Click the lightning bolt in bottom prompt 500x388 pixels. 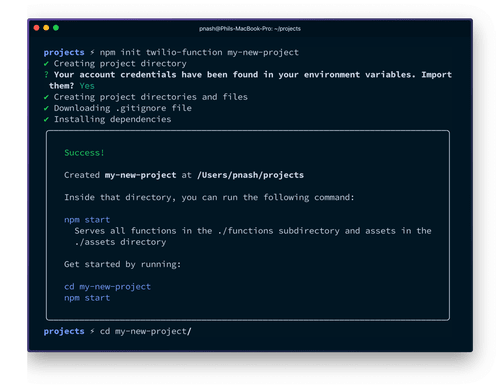92,331
